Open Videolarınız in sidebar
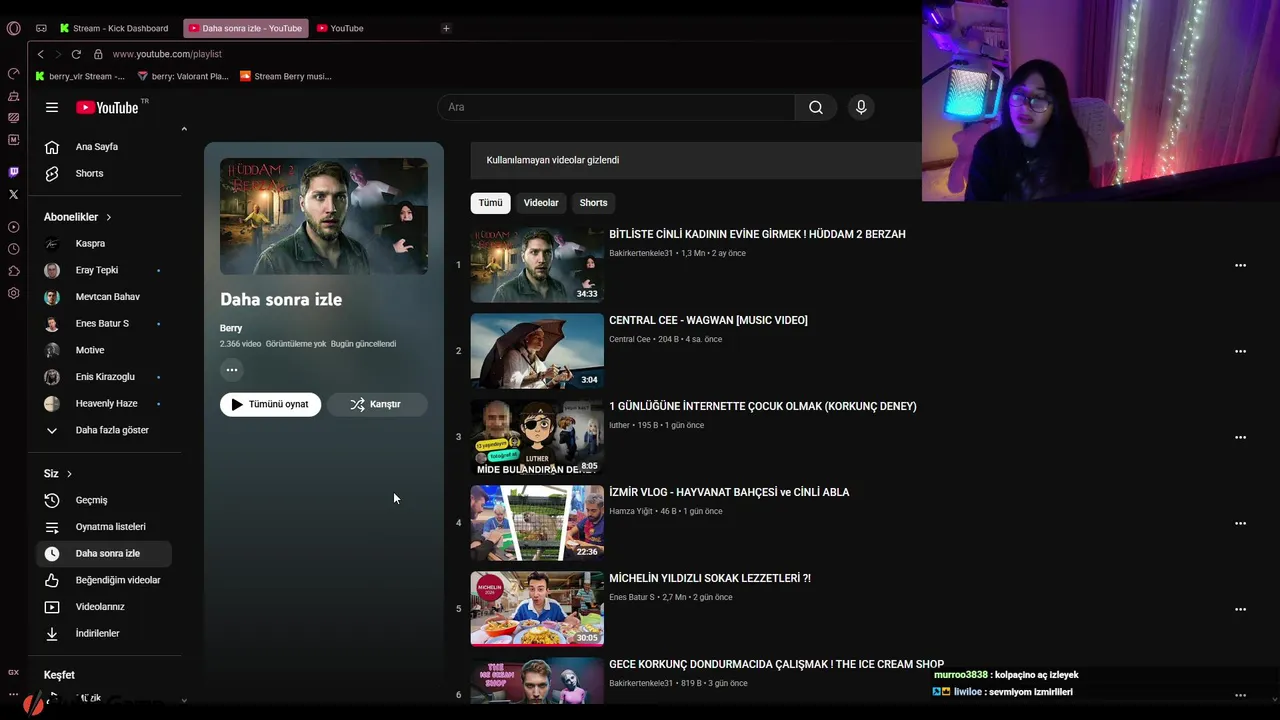The height and width of the screenshot is (720, 1280). click(x=104, y=607)
